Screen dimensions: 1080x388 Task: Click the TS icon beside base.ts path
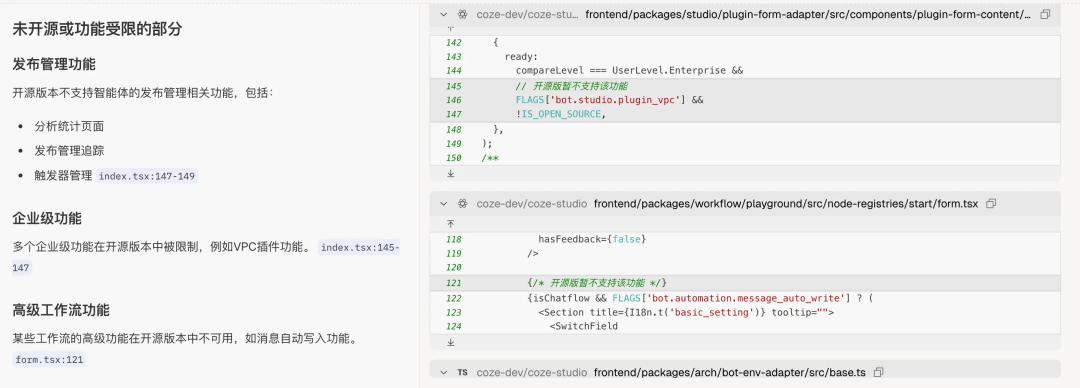pos(462,372)
